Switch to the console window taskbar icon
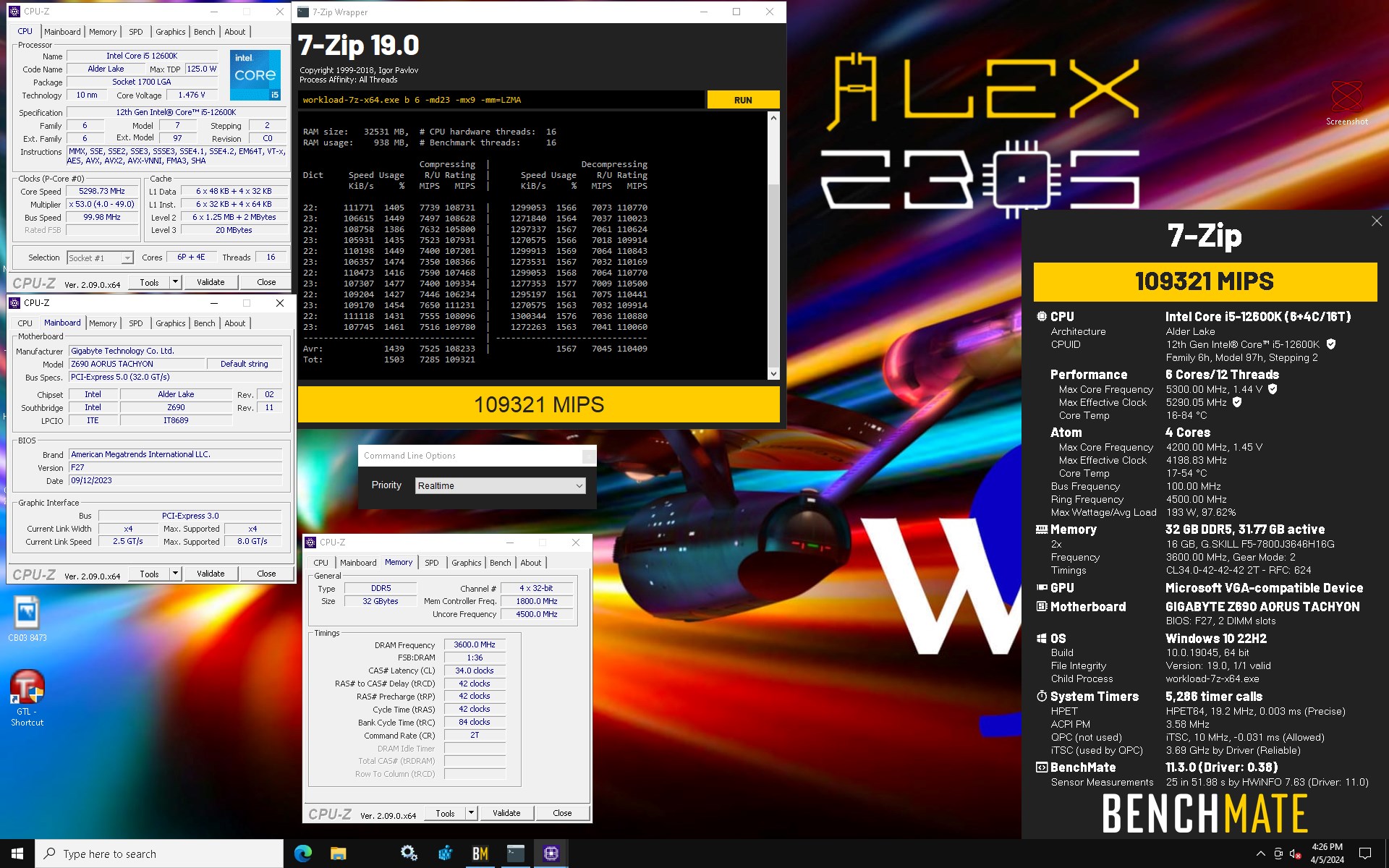This screenshot has height=868, width=1389. [x=515, y=854]
